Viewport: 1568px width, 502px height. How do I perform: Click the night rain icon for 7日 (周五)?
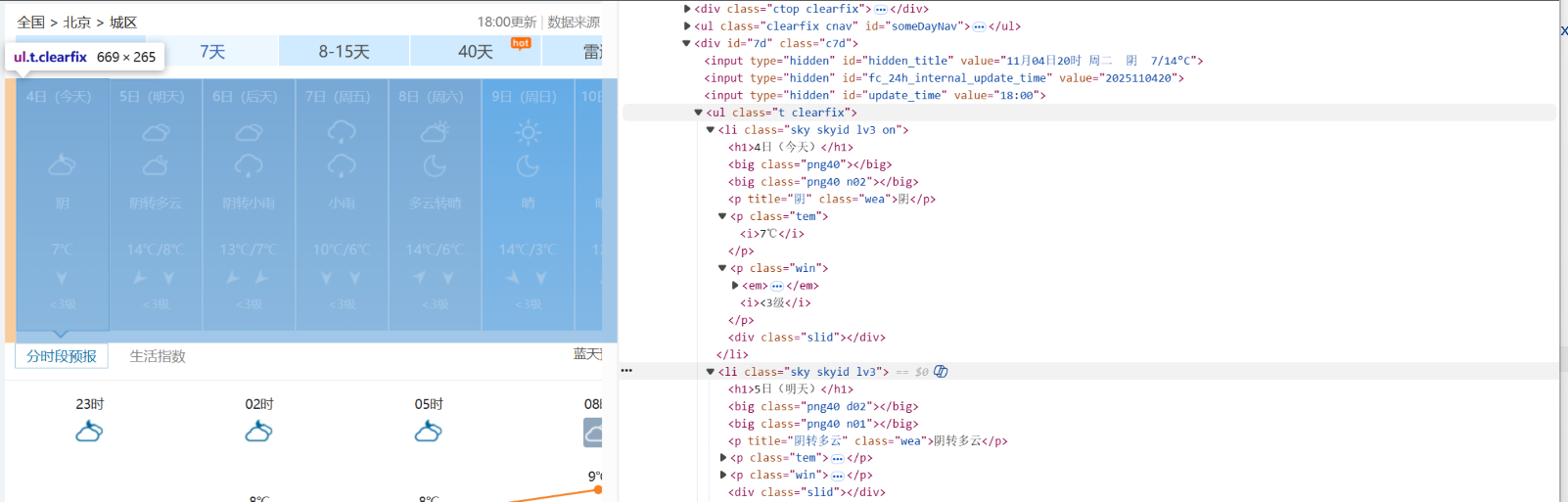(342, 166)
